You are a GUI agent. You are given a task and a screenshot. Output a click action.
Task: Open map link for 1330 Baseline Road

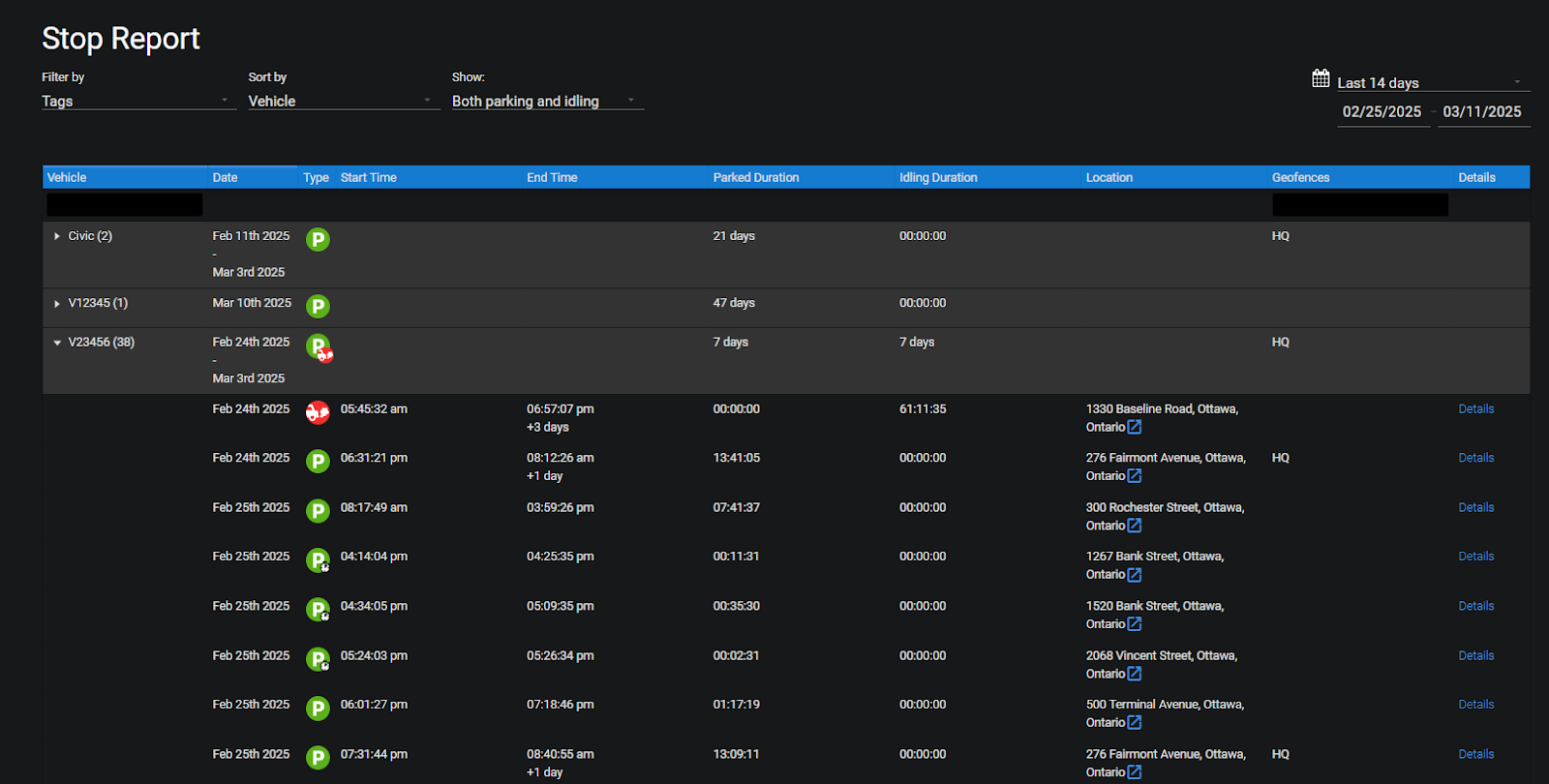pos(1135,427)
